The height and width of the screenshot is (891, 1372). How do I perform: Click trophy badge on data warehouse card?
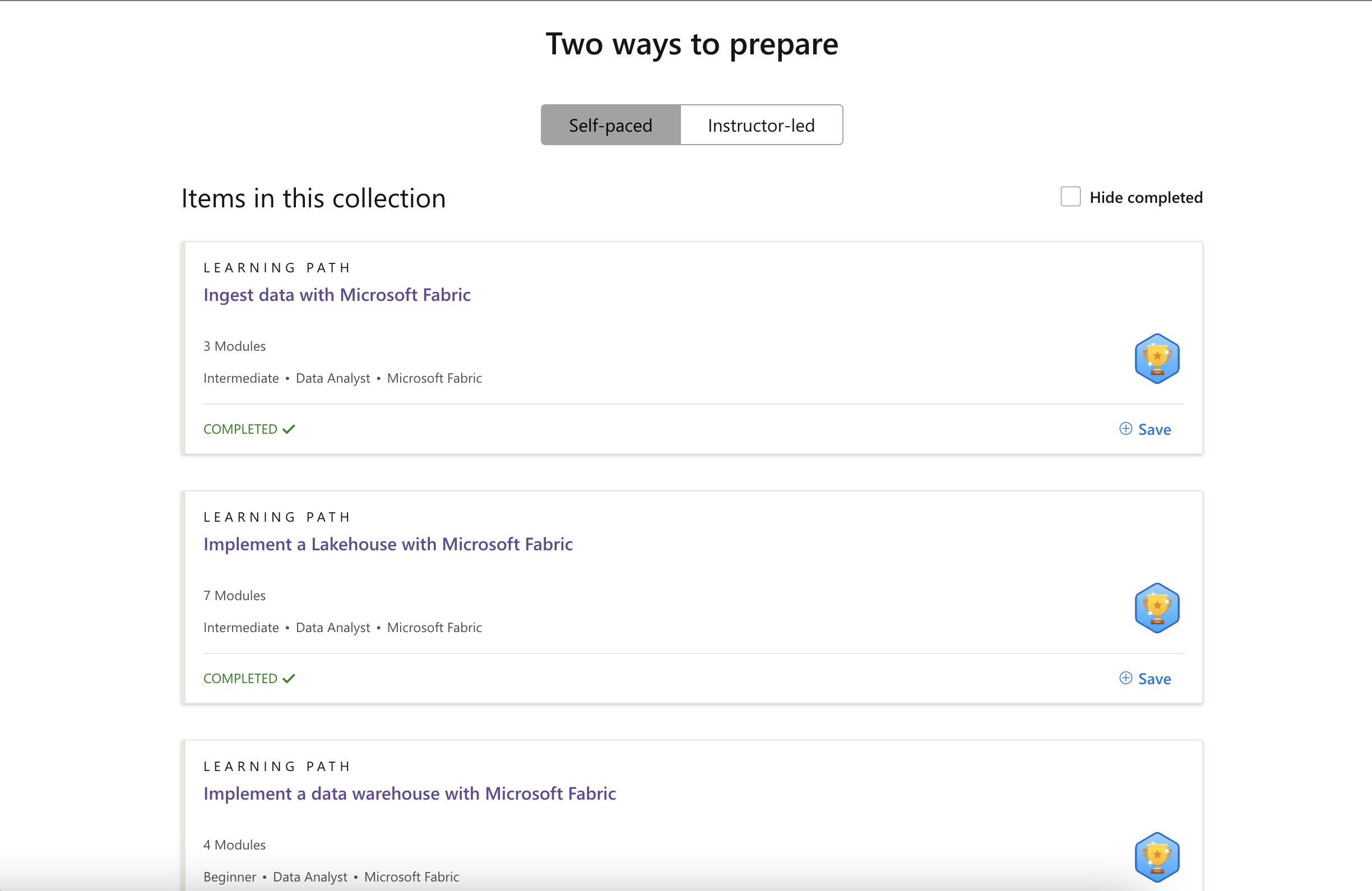point(1157,857)
